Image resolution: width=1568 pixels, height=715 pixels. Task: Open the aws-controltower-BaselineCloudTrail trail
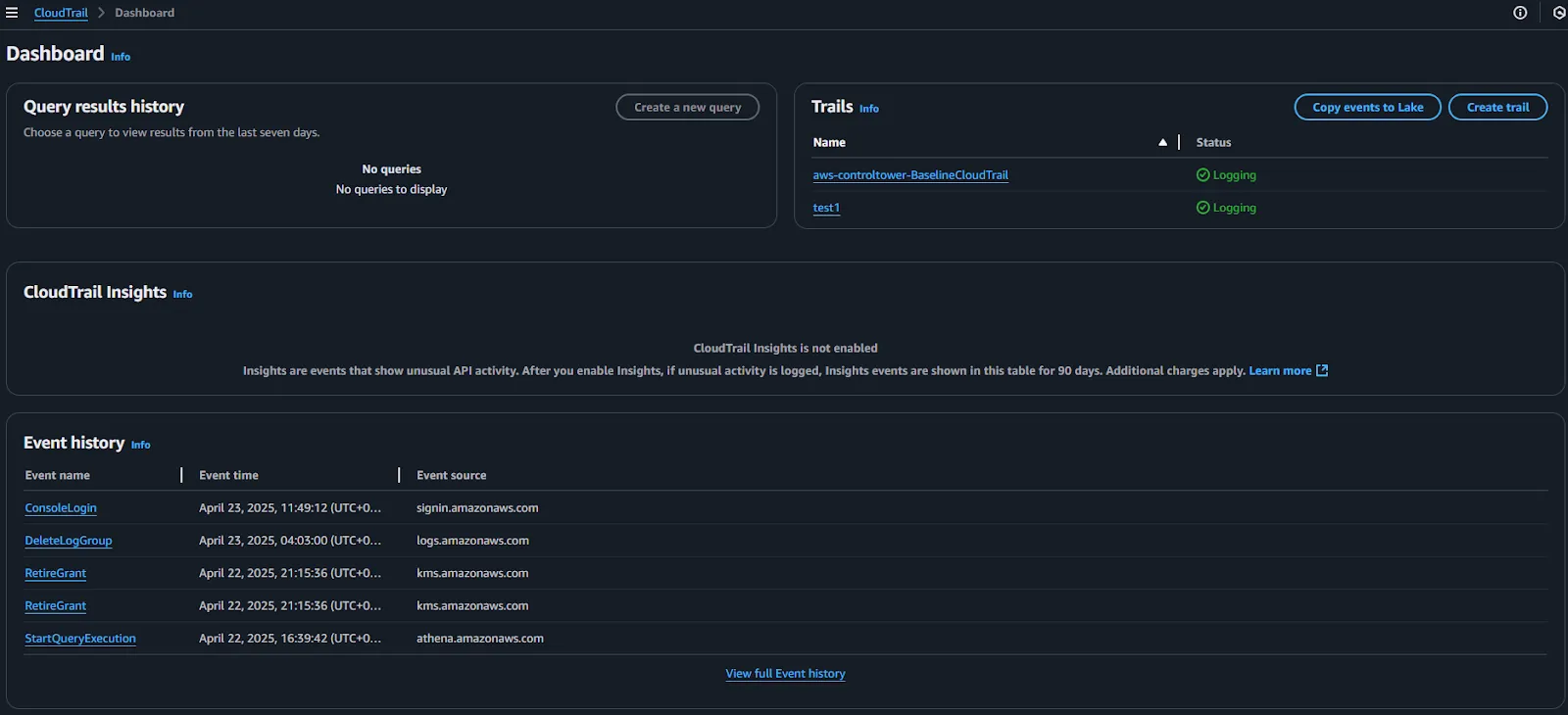click(x=909, y=175)
